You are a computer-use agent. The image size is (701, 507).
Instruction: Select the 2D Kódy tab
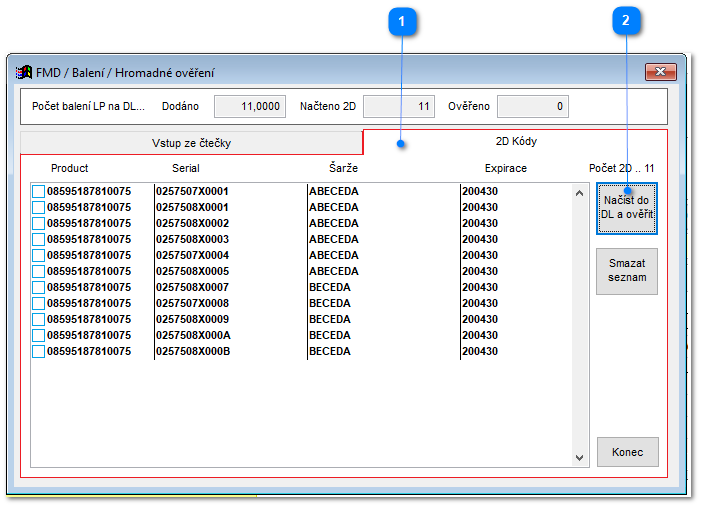(516, 141)
